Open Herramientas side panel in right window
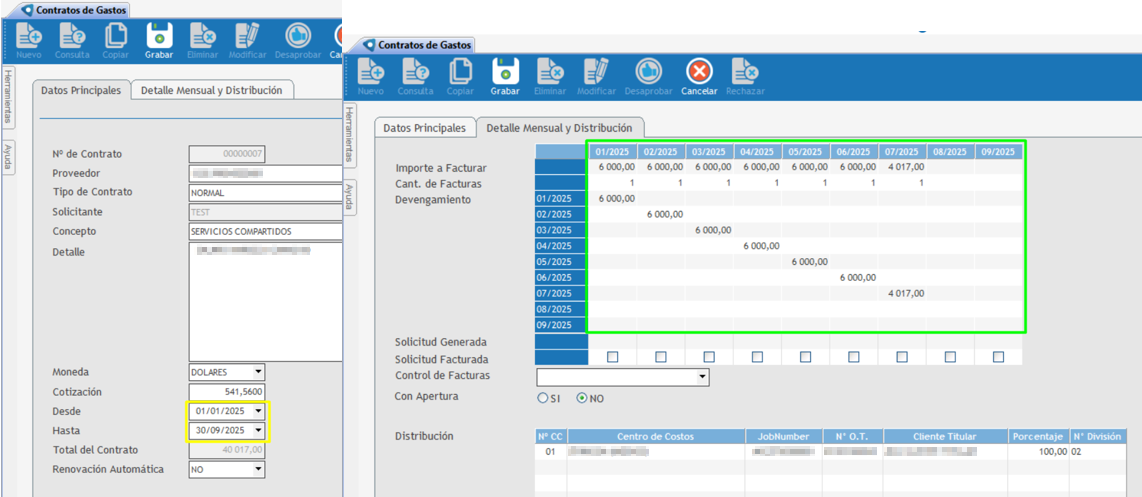 click(x=350, y=135)
